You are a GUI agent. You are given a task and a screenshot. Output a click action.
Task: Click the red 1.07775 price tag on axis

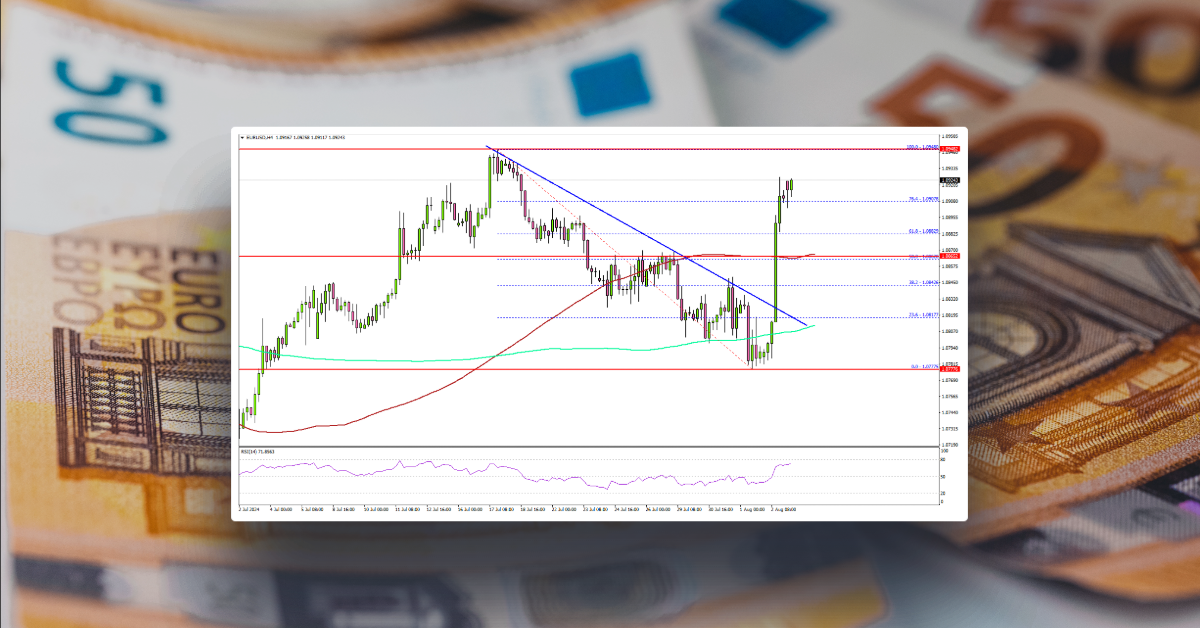tap(950, 367)
